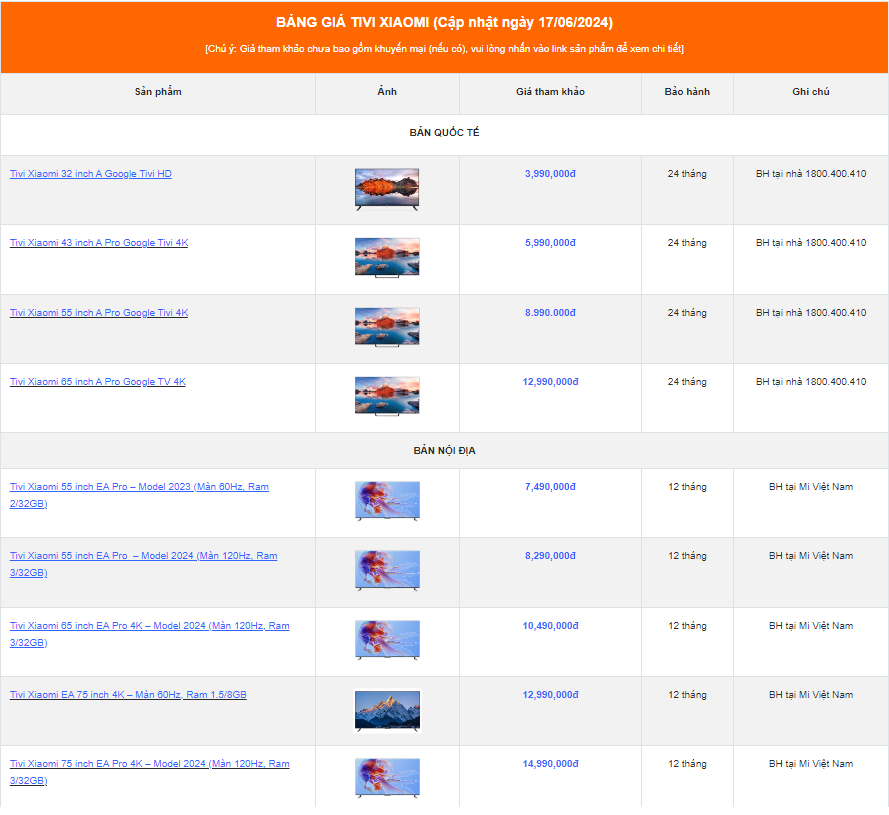Select the 12,990,000đ price of 65 inch A Pro
This screenshot has width=889, height=815.
[x=550, y=382]
